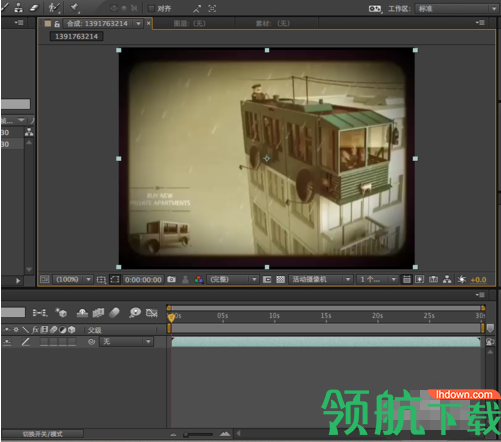
Task: Open the (100%) magnification dropdown
Action: (72, 279)
